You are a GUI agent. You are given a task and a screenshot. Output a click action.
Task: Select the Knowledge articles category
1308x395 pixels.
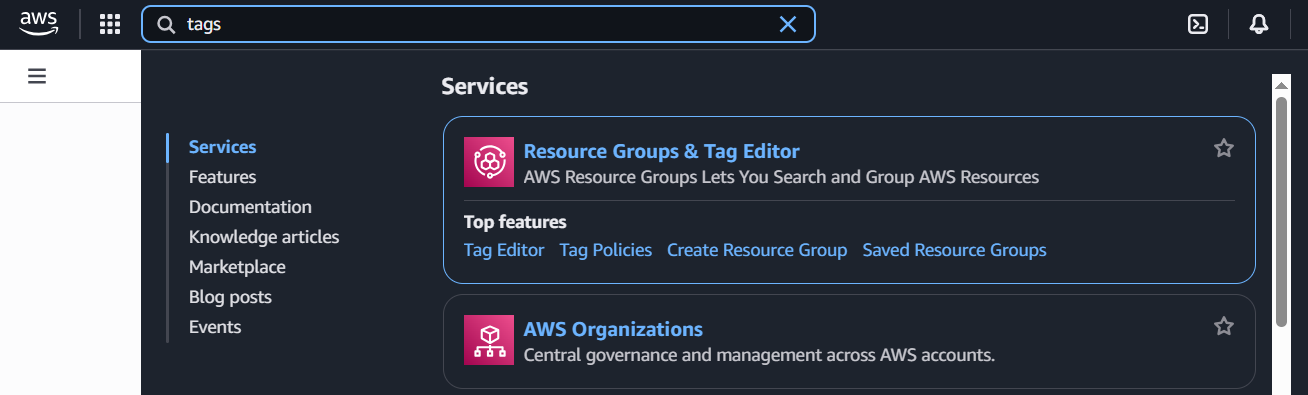264,237
